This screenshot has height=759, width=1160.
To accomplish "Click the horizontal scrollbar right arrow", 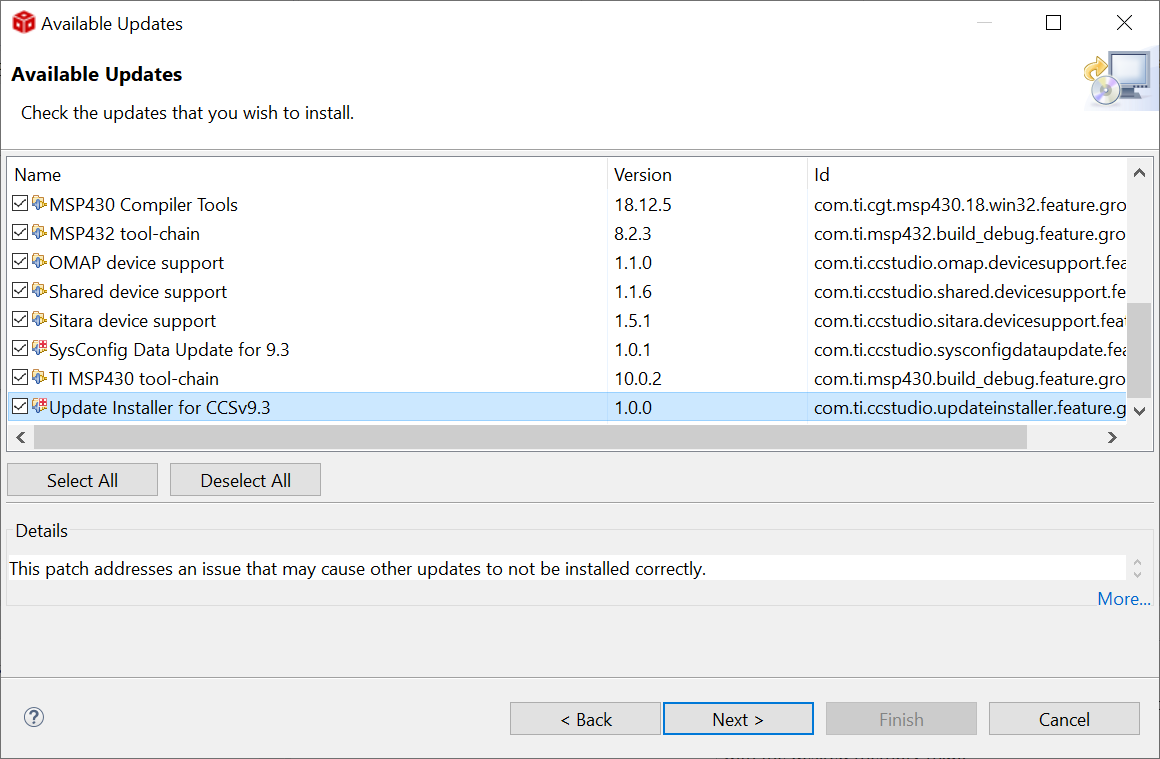I will point(1112,437).
